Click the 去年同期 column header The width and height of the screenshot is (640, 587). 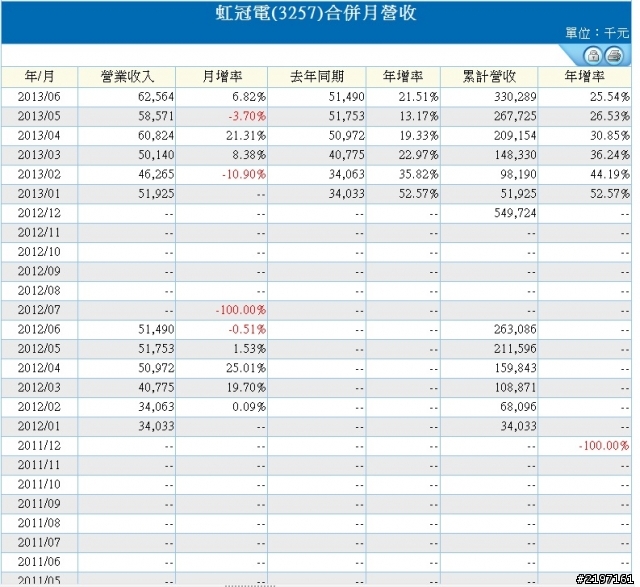point(317,76)
